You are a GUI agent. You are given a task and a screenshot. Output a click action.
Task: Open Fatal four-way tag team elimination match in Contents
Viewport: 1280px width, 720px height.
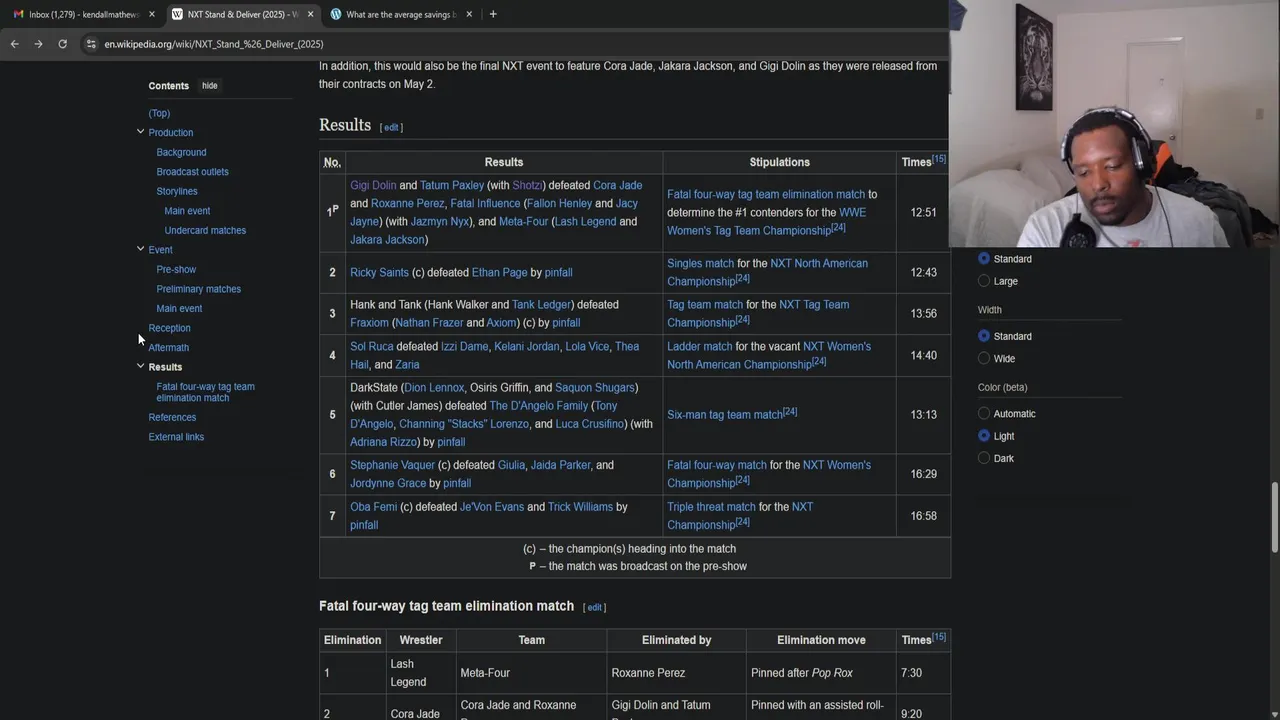coord(205,392)
